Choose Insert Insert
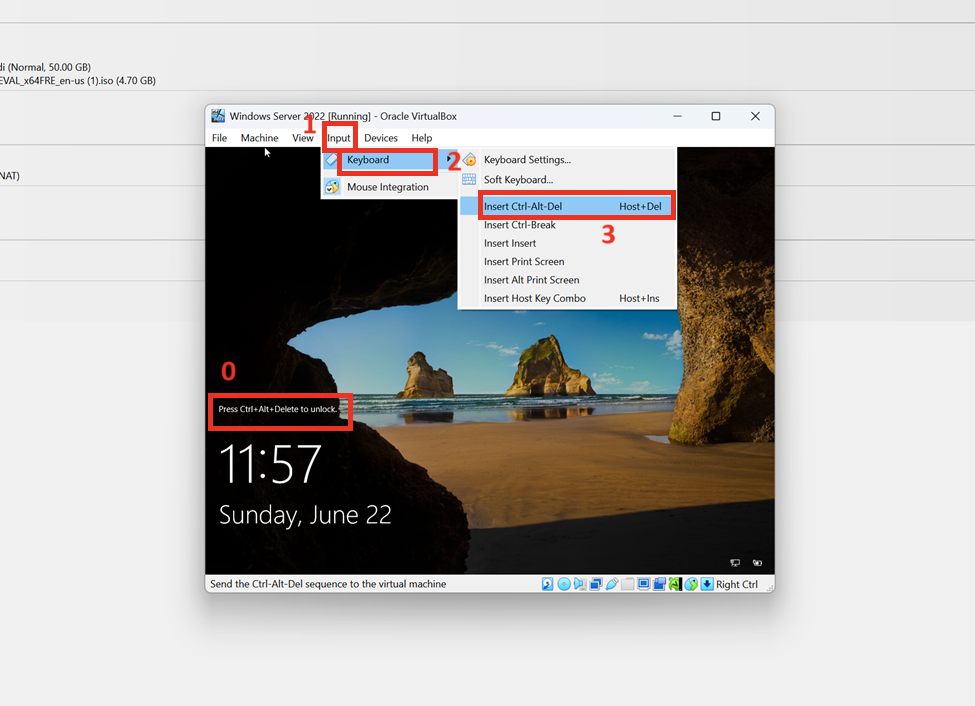Viewport: 975px width, 706px height. pos(567,243)
